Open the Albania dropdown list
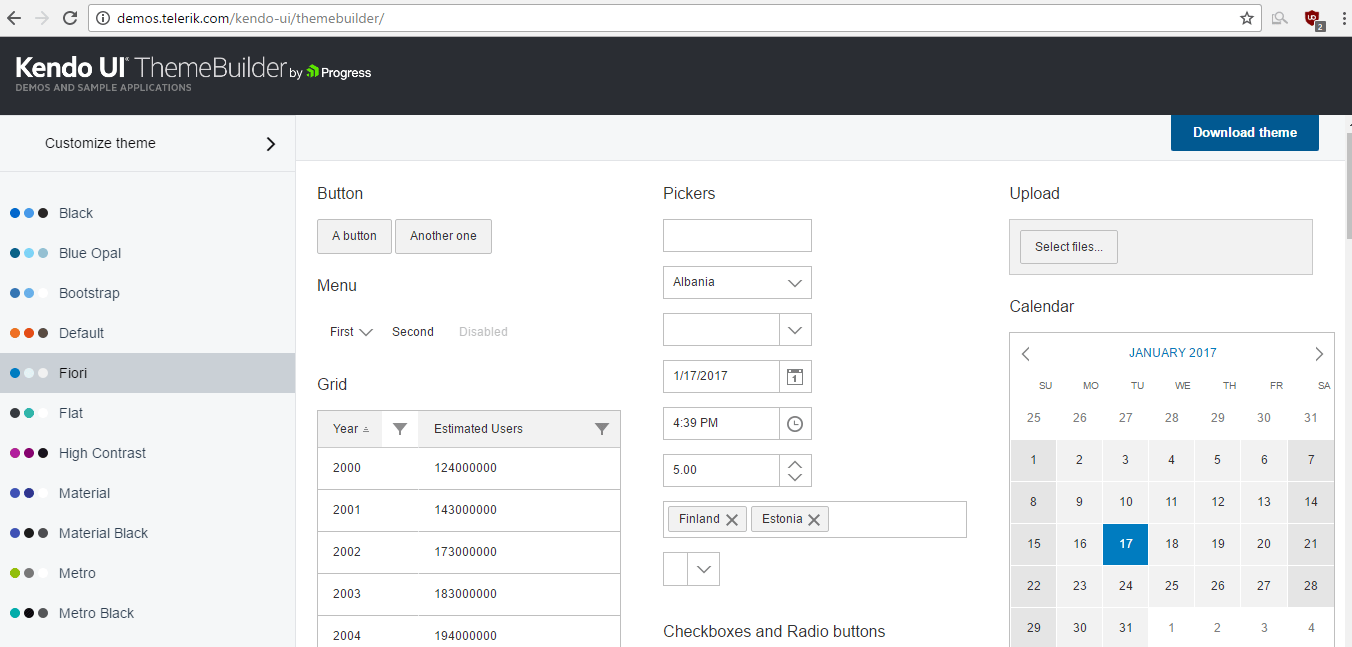This screenshot has height=647, width=1352. (x=737, y=282)
